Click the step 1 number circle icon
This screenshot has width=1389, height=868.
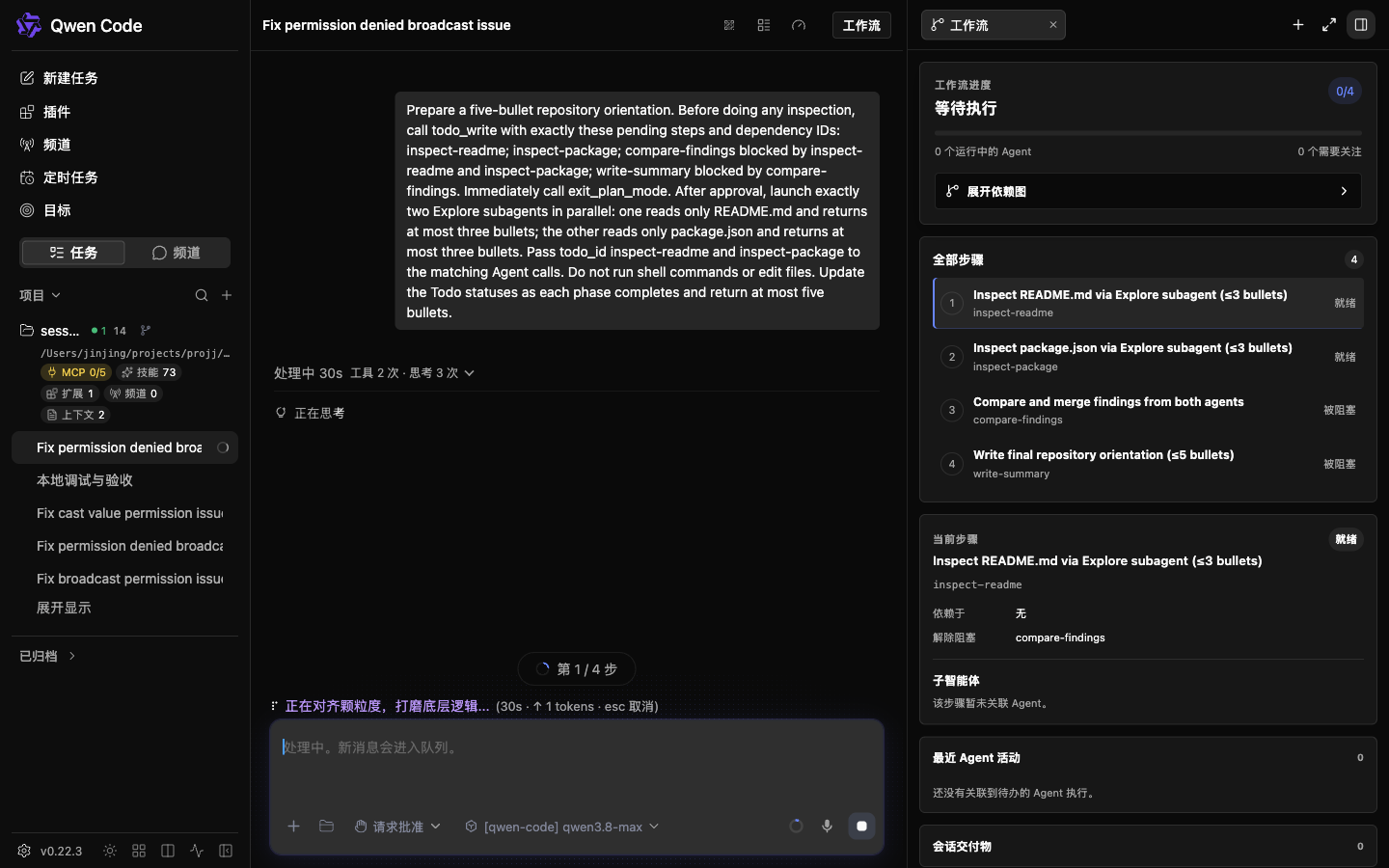[952, 303]
